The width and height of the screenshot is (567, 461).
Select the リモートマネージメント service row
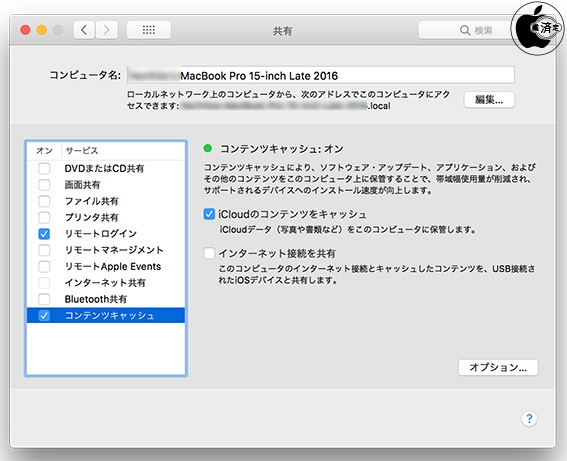click(106, 250)
